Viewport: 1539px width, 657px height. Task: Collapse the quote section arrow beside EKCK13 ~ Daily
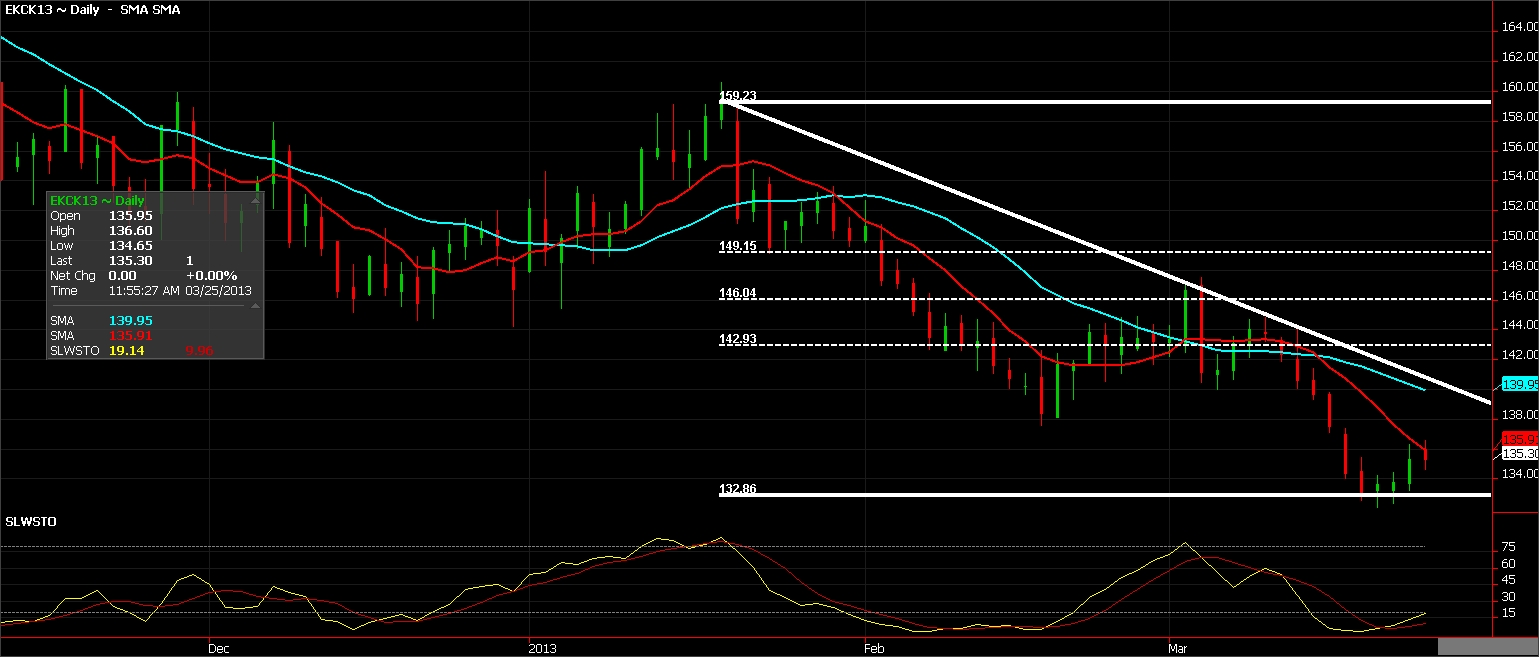tap(255, 201)
